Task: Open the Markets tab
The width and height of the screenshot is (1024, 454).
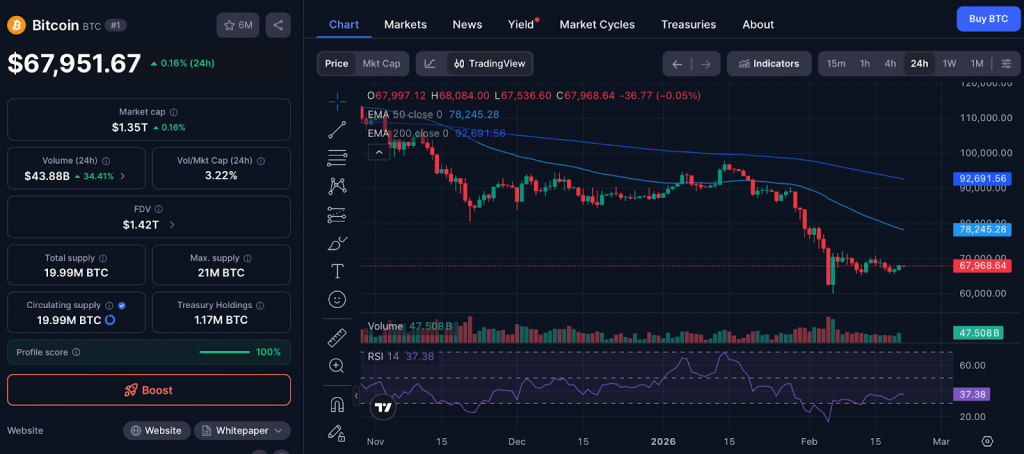Action: click(405, 24)
